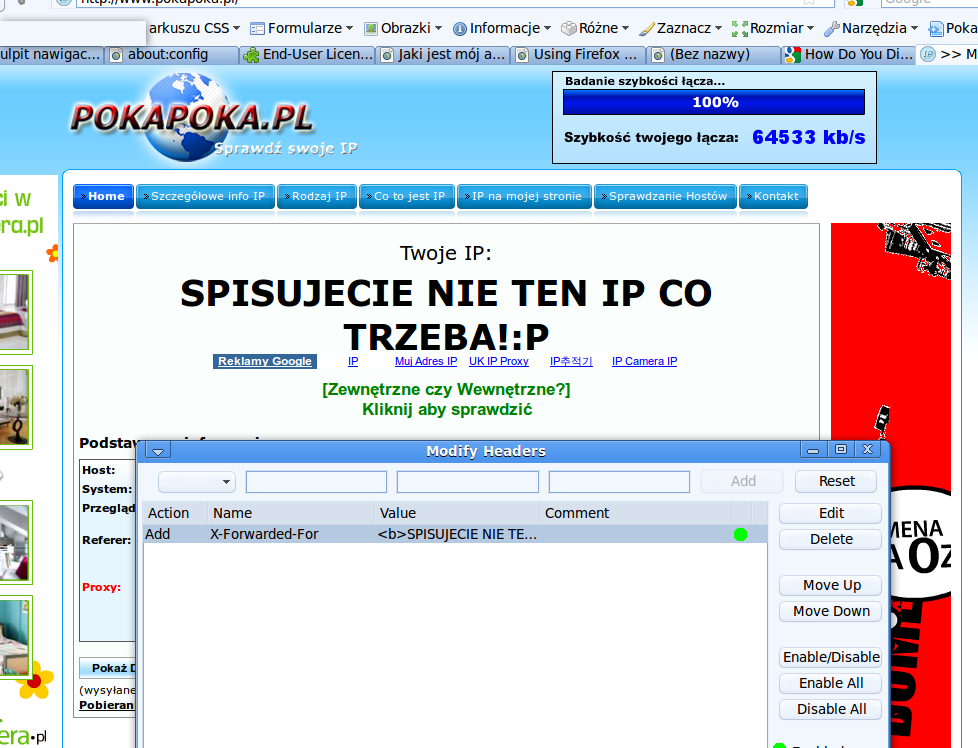This screenshot has width=978, height=748.
Task: Click the red Proxy: label
Action: (x=102, y=587)
